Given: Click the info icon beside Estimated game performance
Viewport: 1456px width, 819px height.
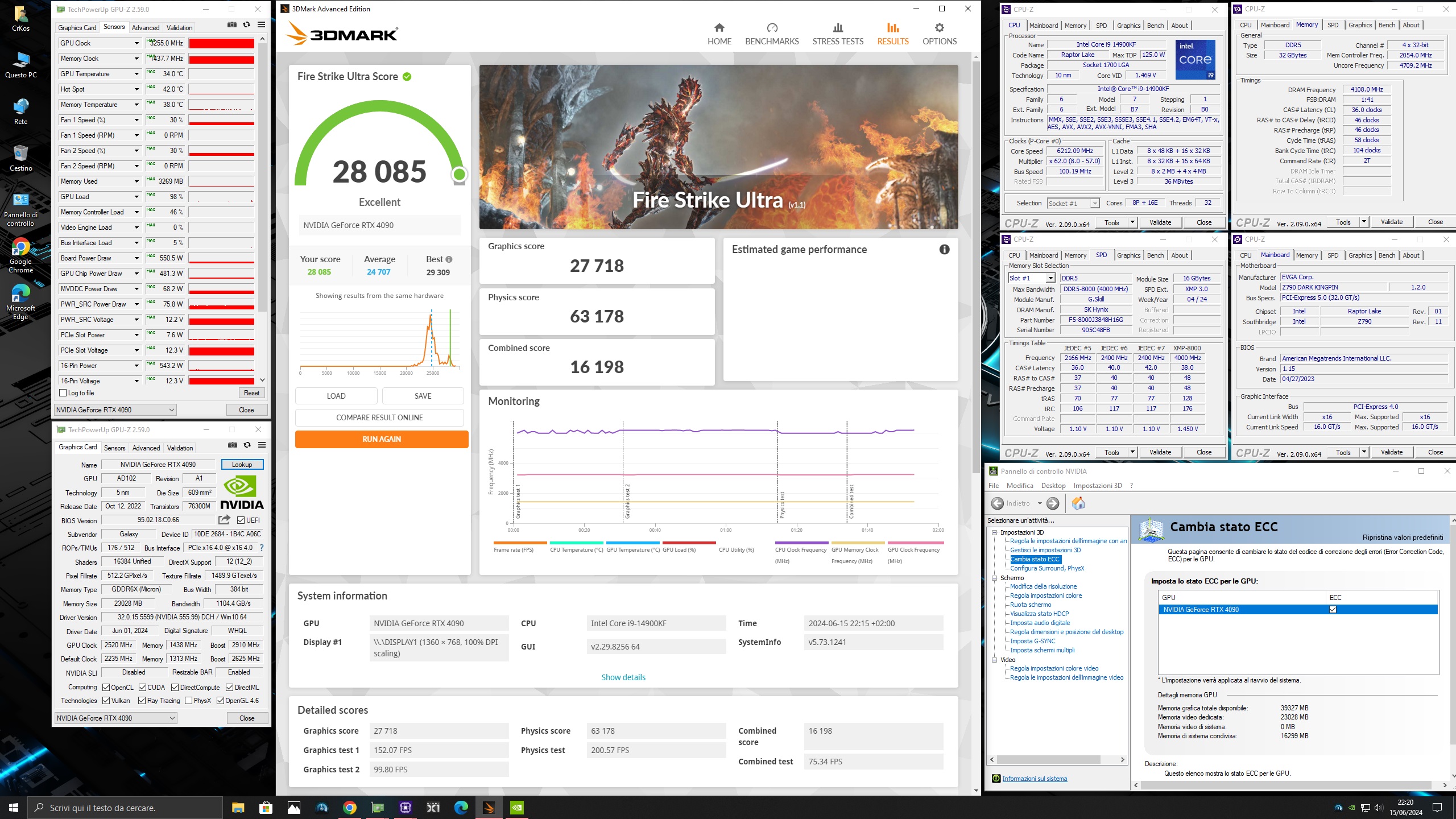Looking at the screenshot, I should pyautogui.click(x=944, y=249).
